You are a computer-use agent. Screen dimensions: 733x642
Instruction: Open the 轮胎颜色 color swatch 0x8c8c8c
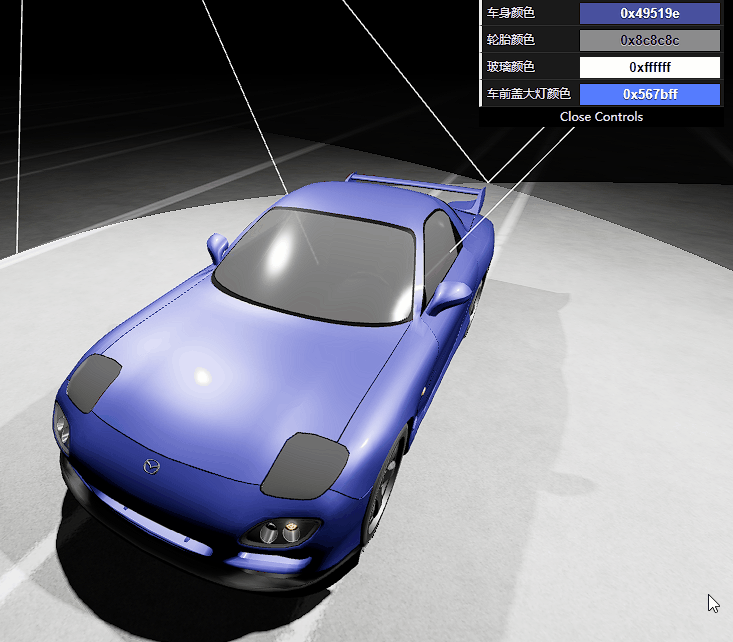click(x=650, y=40)
